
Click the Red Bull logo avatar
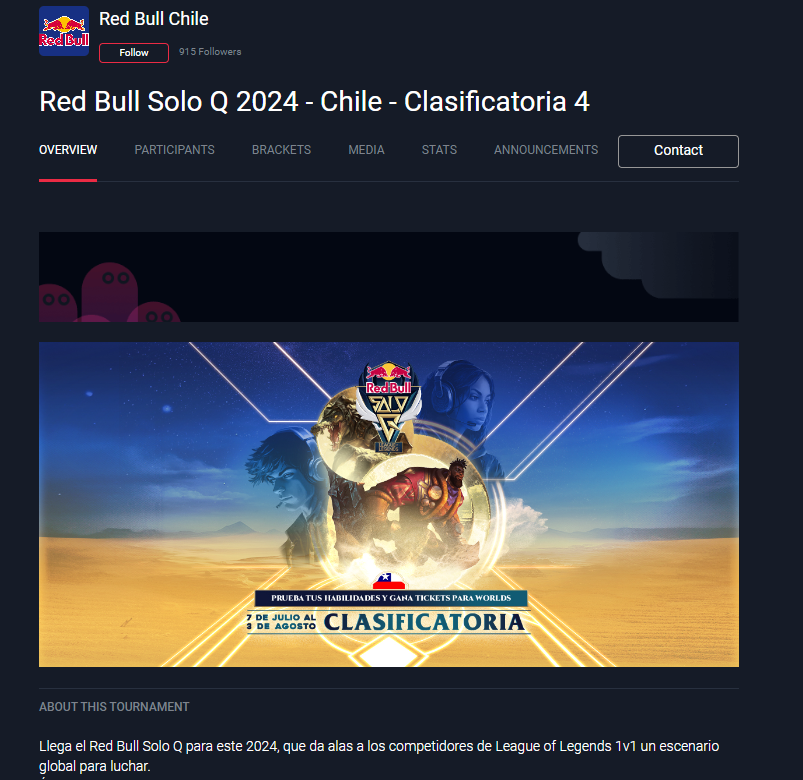pyautogui.click(x=64, y=31)
